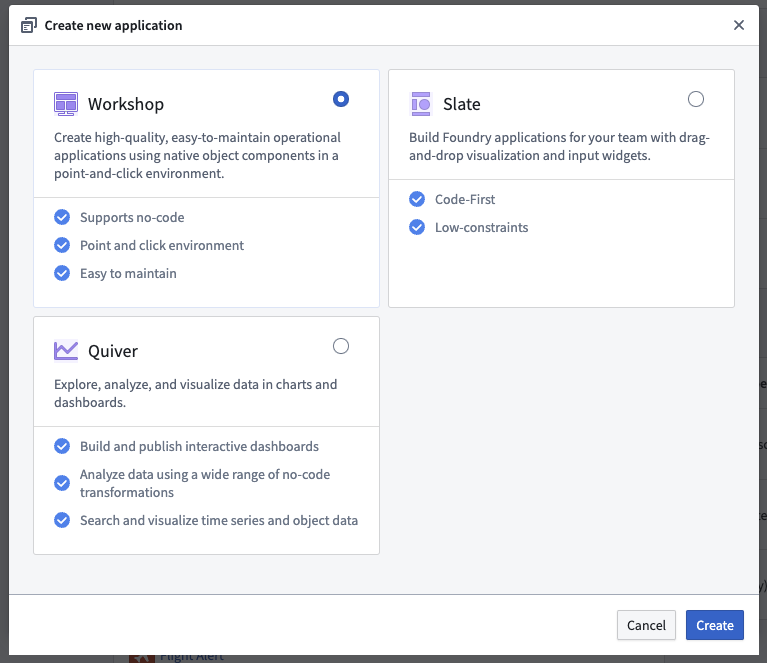Click the 'Easy to maintain' text
Screen dimensions: 767x663
[128, 273]
